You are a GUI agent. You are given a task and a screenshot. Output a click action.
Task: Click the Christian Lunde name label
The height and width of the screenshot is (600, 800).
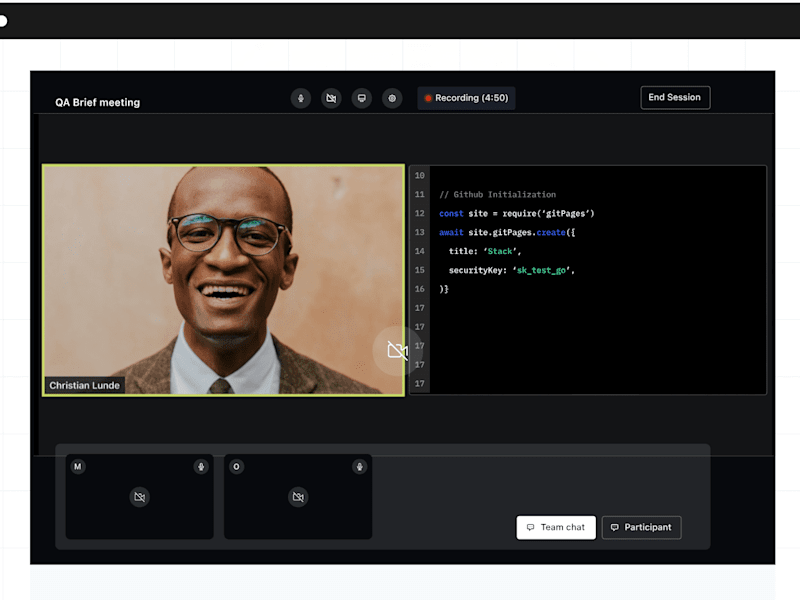click(85, 385)
